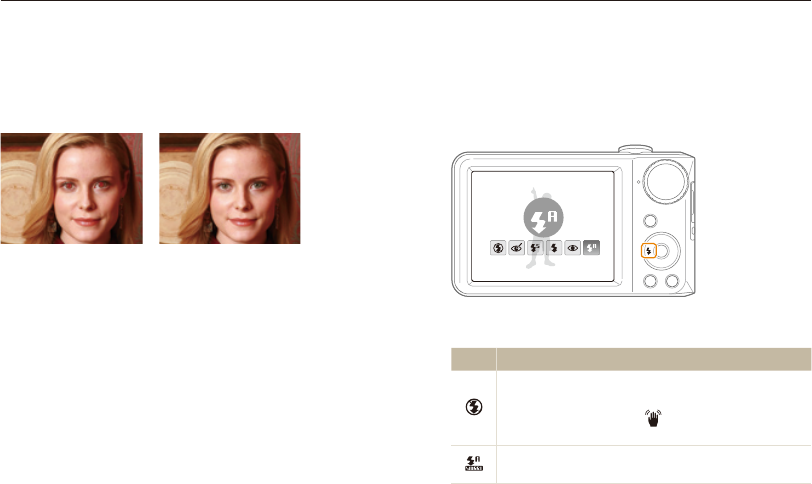Click the tan header row of options table
The height and width of the screenshot is (484, 812).
[x=631, y=359]
